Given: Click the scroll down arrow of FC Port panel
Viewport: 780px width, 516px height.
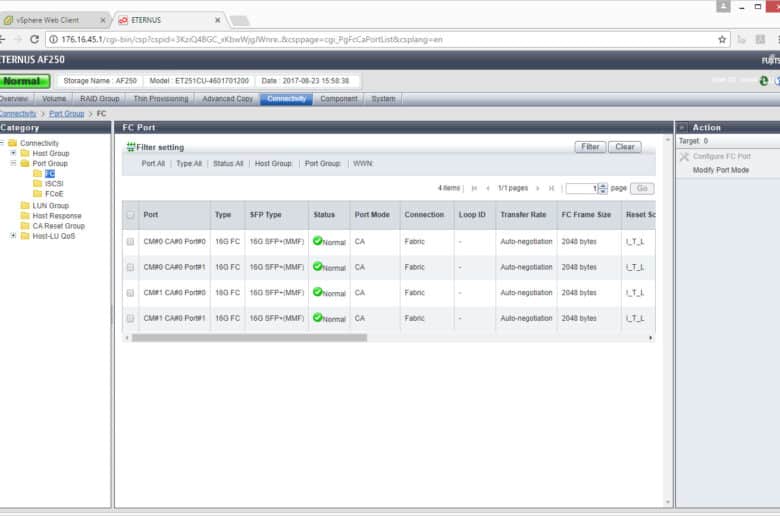Looking at the screenshot, I should point(668,502).
